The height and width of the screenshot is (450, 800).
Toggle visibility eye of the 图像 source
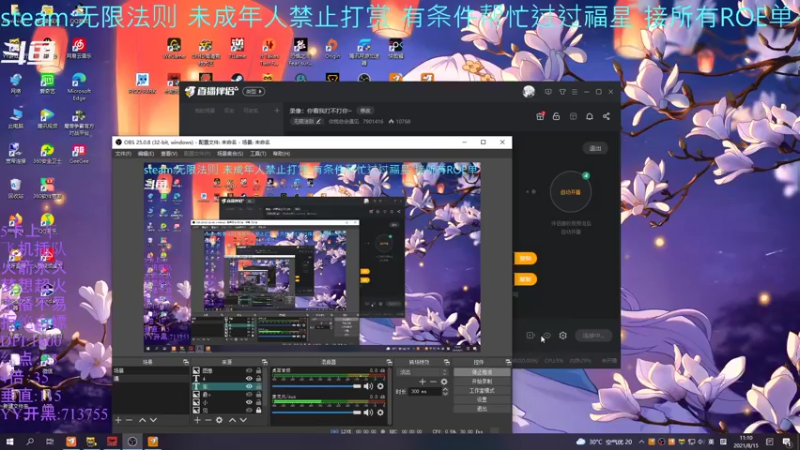(x=249, y=371)
